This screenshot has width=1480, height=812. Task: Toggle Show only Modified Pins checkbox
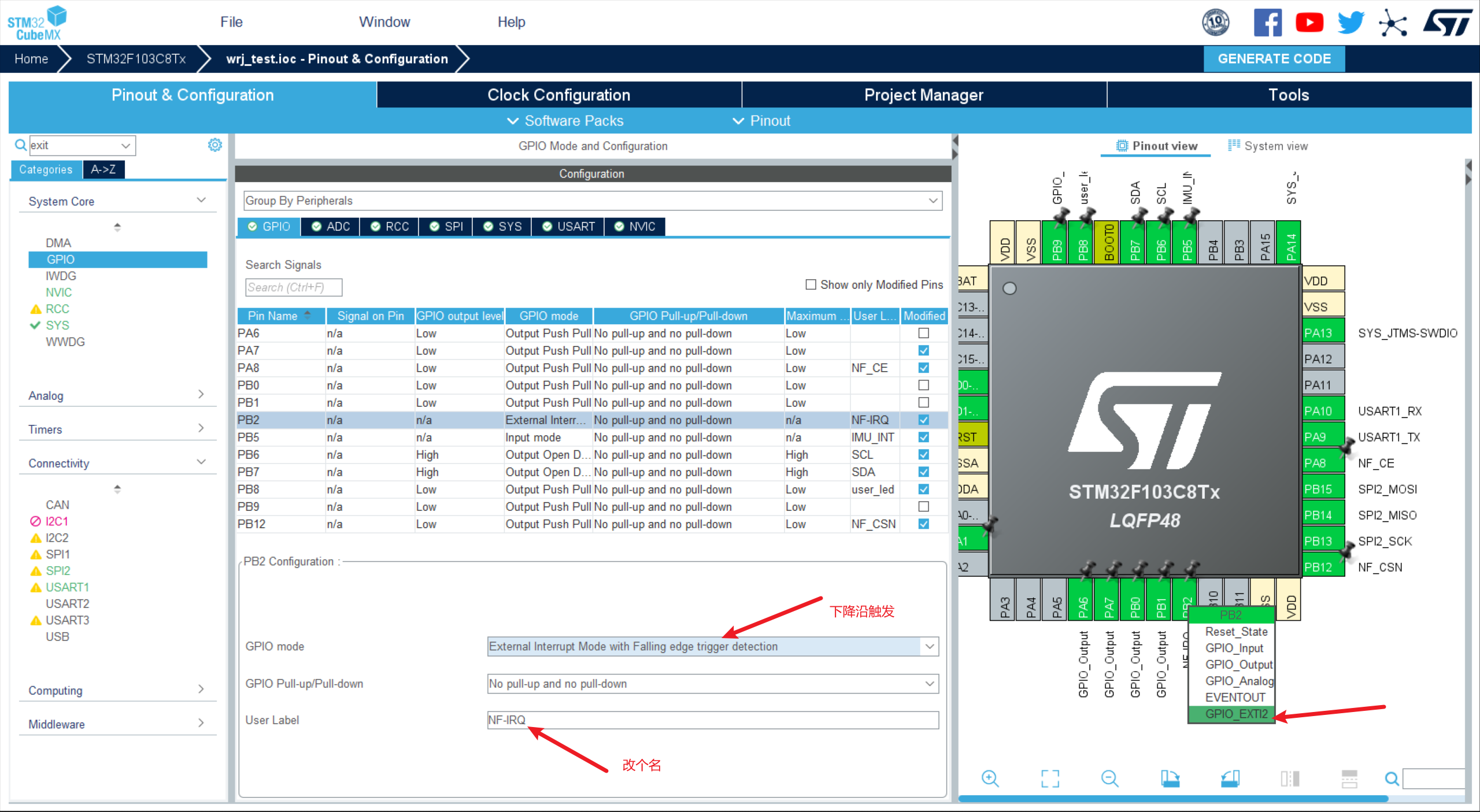coord(811,284)
